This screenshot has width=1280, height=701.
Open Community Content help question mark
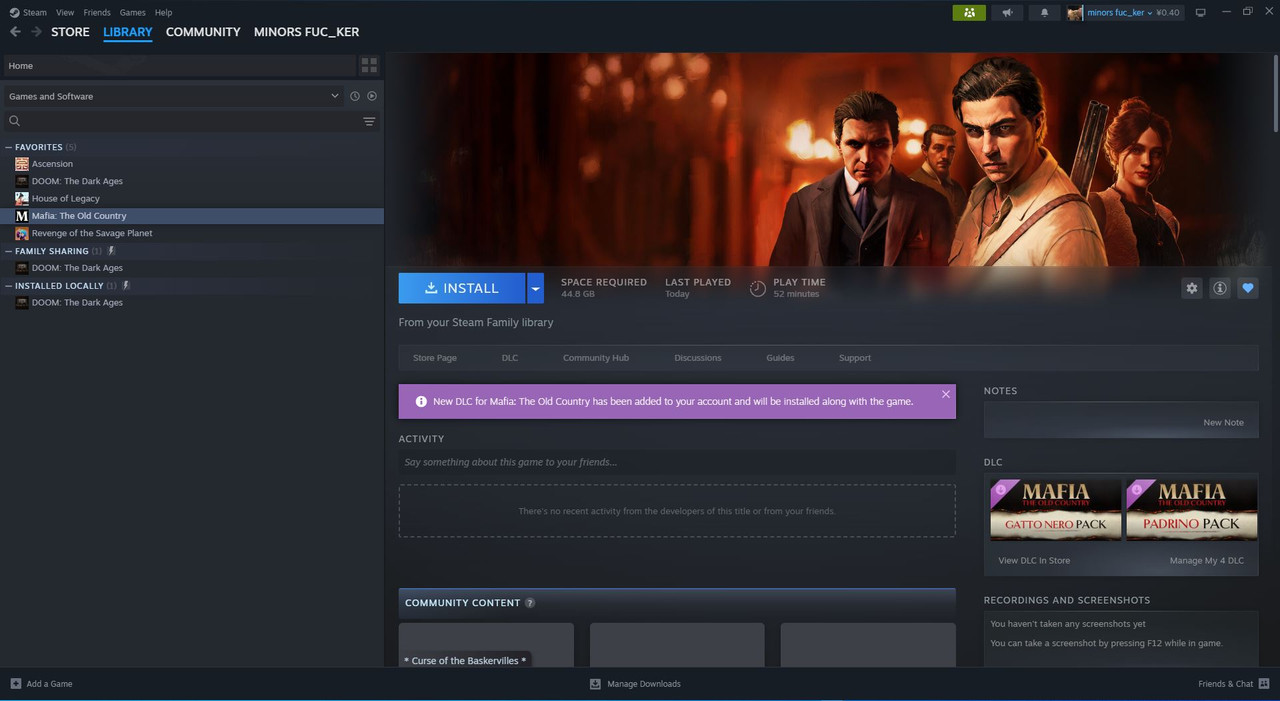530,603
